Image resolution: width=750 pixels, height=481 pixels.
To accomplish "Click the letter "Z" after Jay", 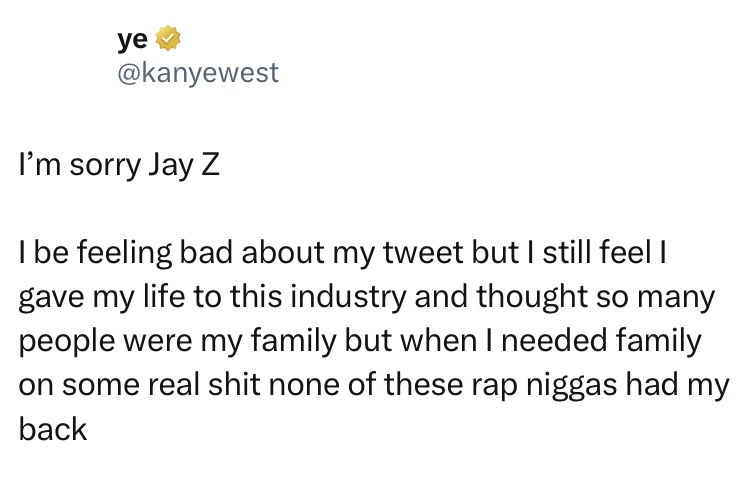I will click(x=208, y=165).
